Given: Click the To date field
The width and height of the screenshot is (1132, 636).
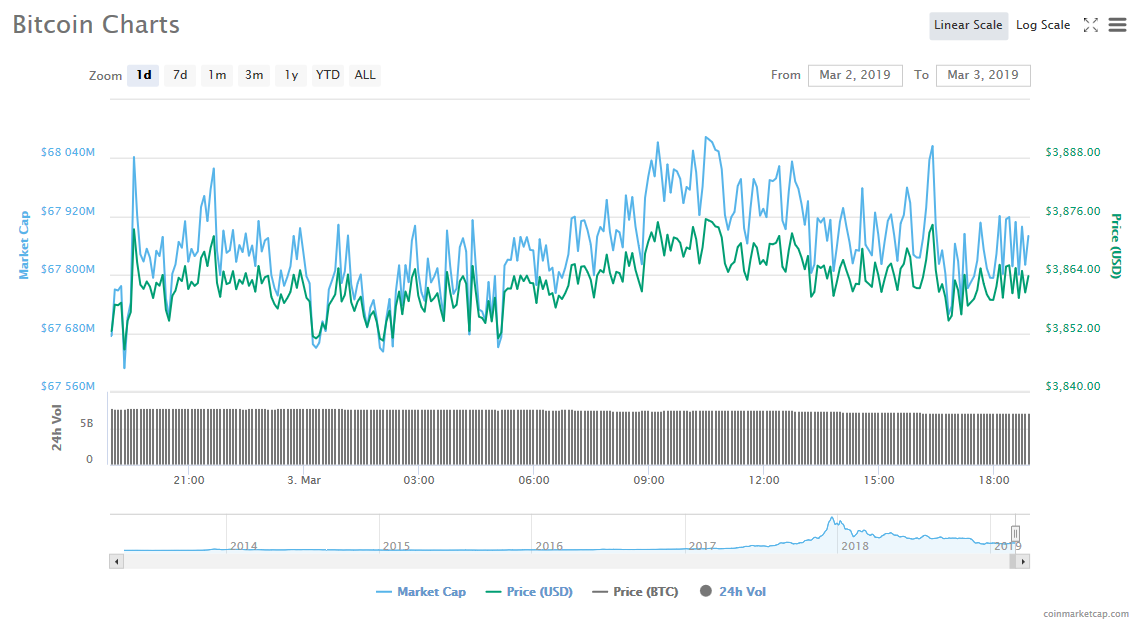Looking at the screenshot, I should [982, 75].
